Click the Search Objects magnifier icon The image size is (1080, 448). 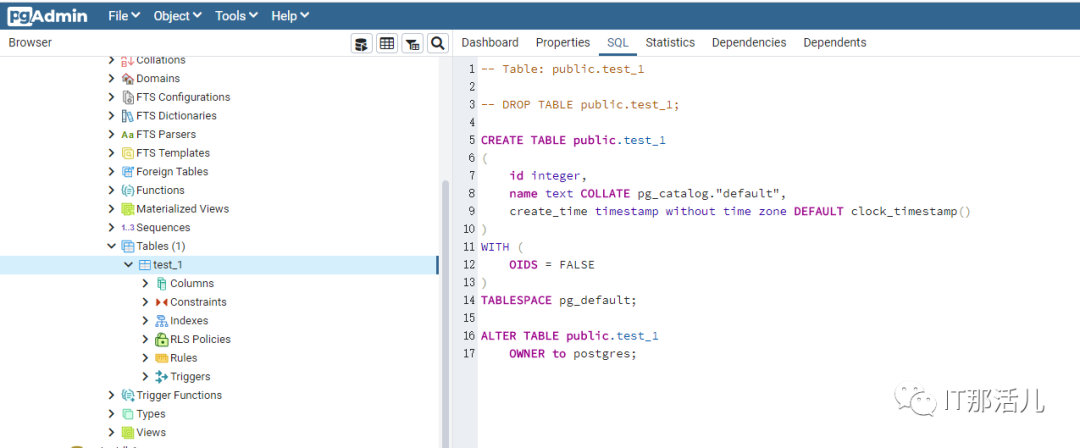437,43
